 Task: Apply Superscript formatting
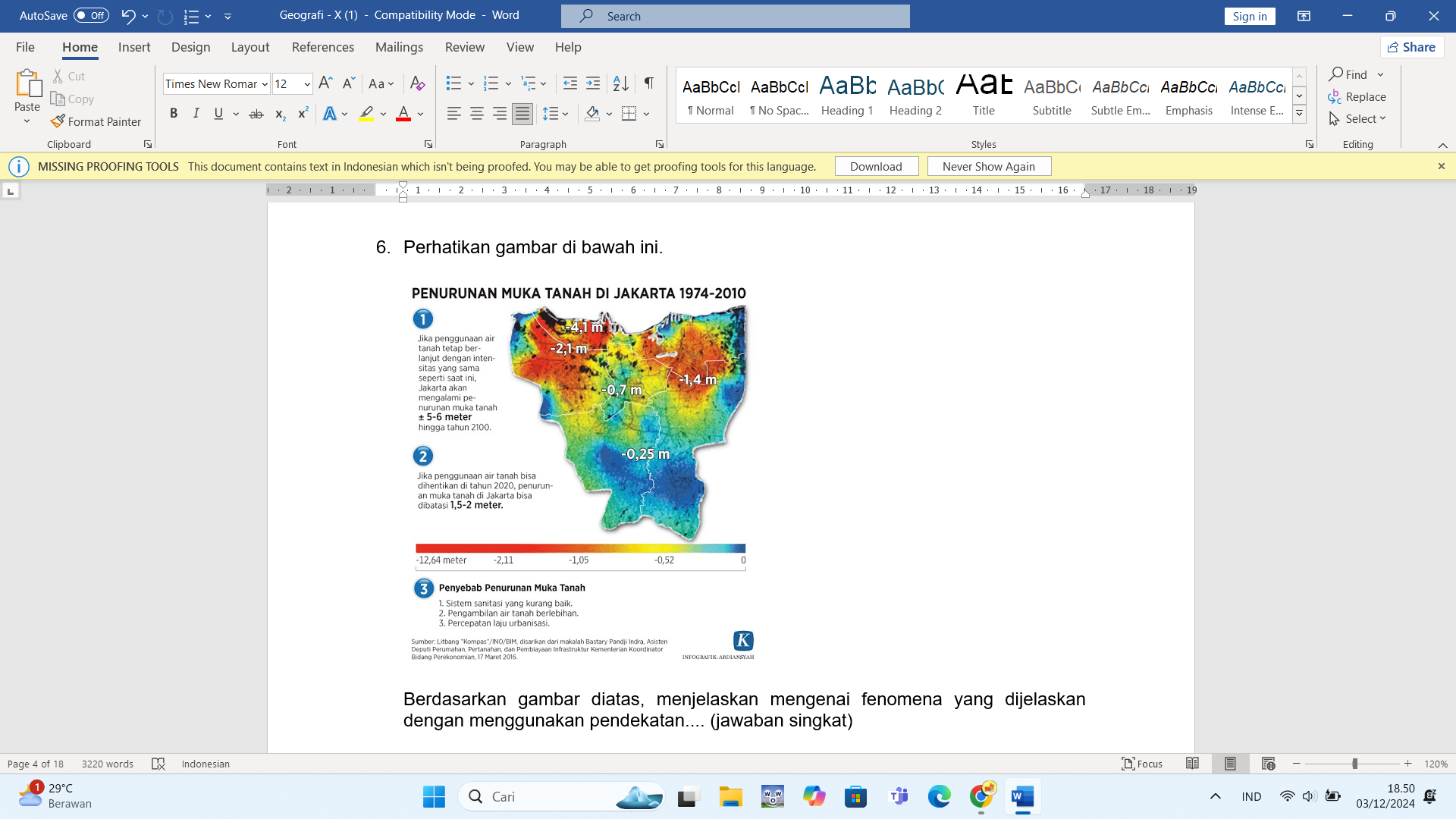[x=303, y=114]
